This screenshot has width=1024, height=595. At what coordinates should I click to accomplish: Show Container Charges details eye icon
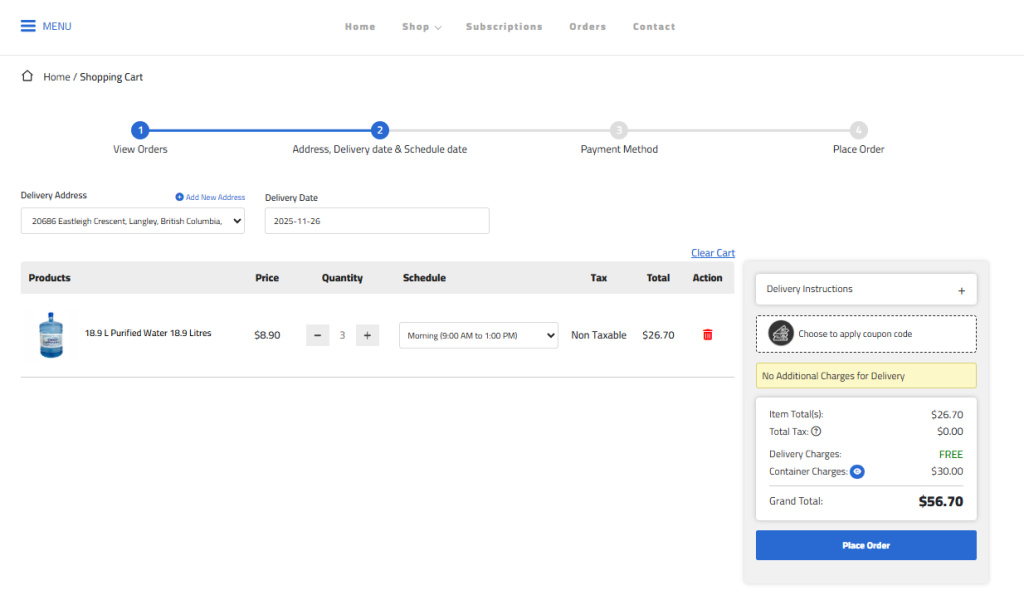857,471
